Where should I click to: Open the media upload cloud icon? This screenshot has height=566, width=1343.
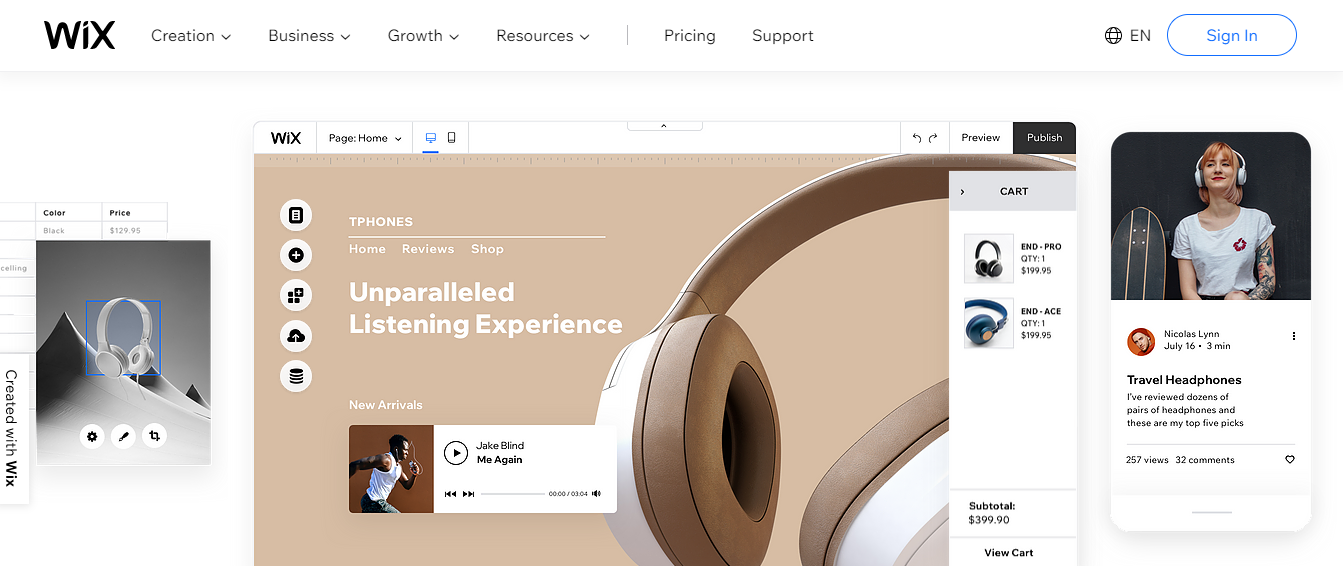click(x=296, y=336)
